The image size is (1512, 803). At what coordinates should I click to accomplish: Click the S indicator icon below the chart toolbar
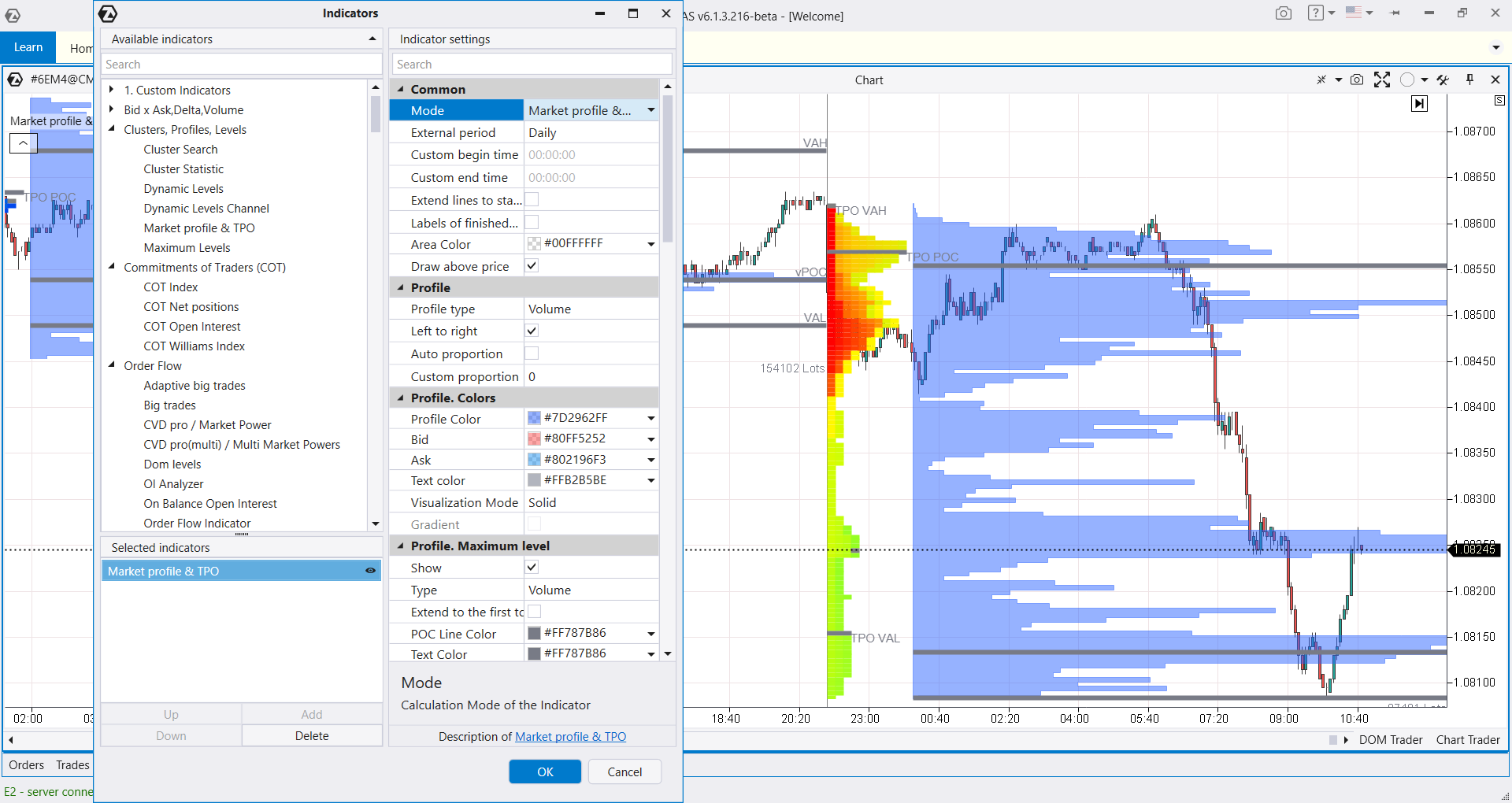click(x=1499, y=101)
